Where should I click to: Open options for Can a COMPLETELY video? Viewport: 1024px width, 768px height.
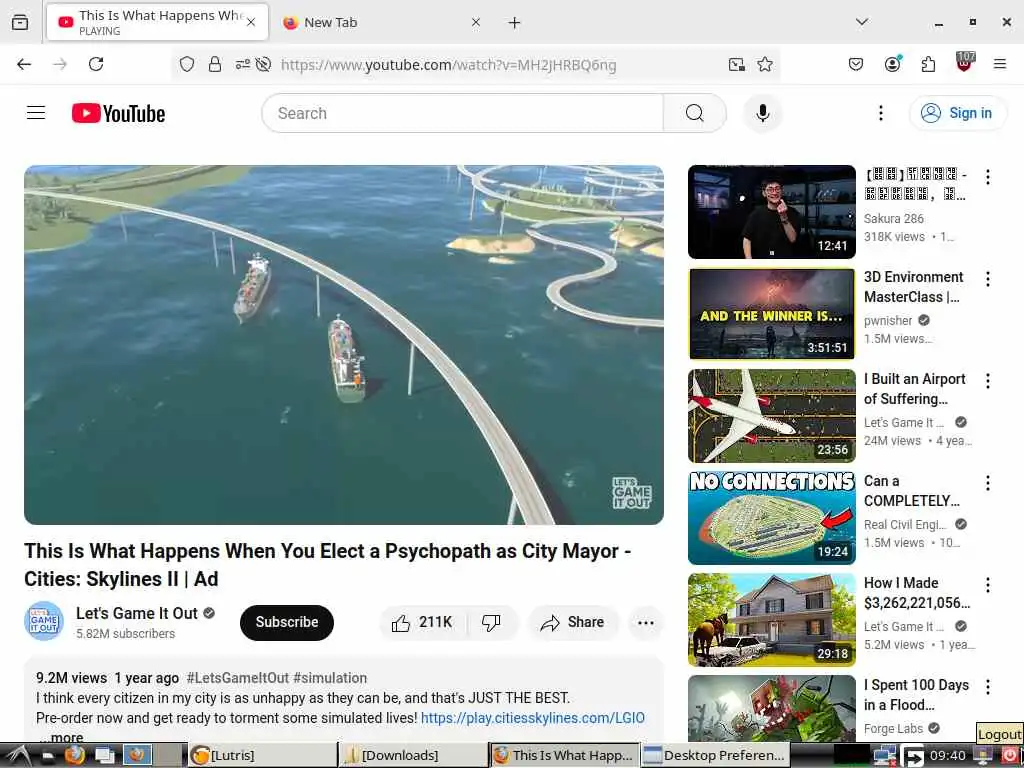click(x=987, y=483)
